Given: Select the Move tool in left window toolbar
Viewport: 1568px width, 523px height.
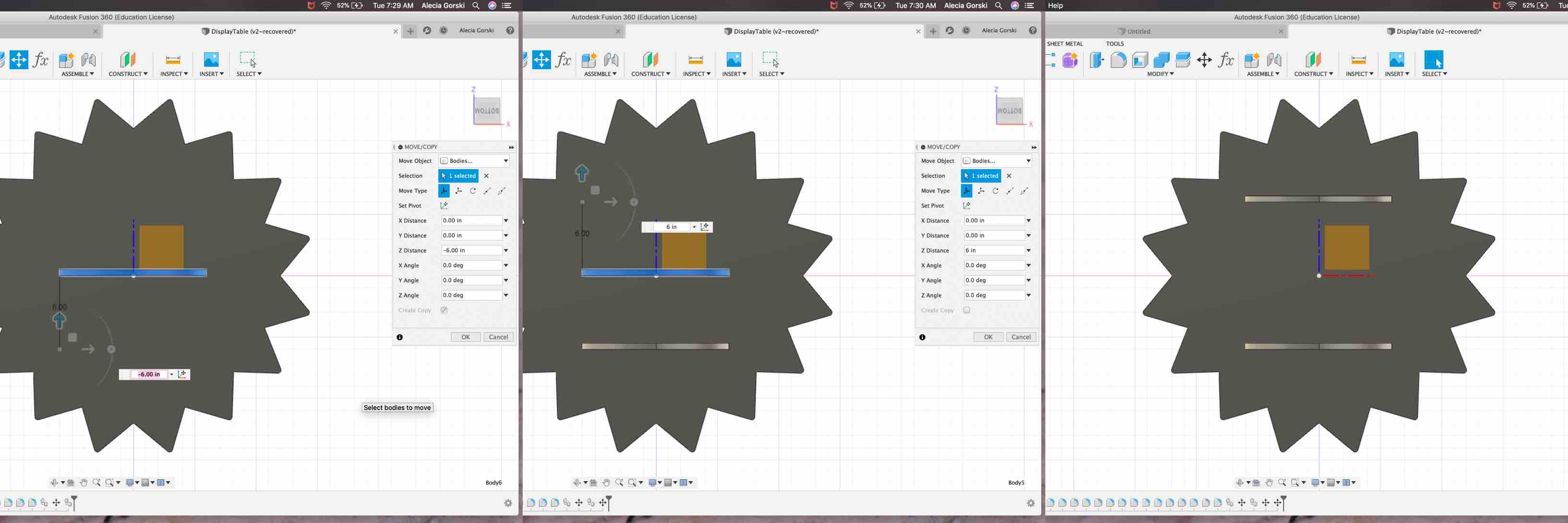Looking at the screenshot, I should (x=19, y=60).
